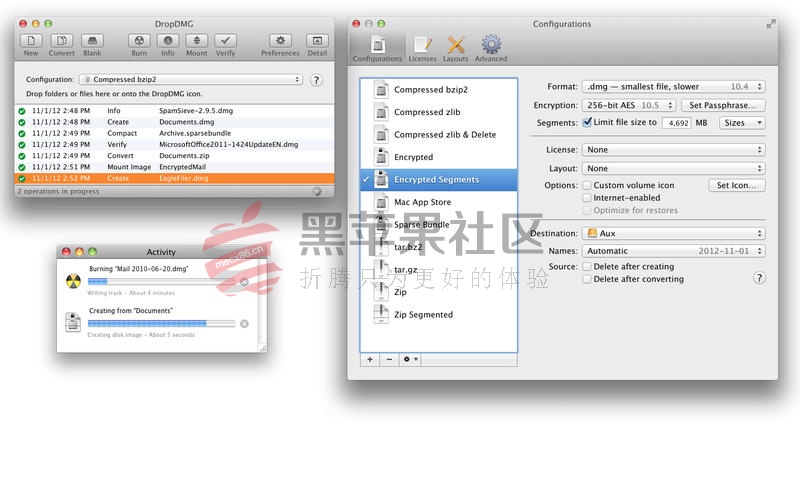Switch to the Configurations tab
800x500 pixels.
click(x=378, y=49)
